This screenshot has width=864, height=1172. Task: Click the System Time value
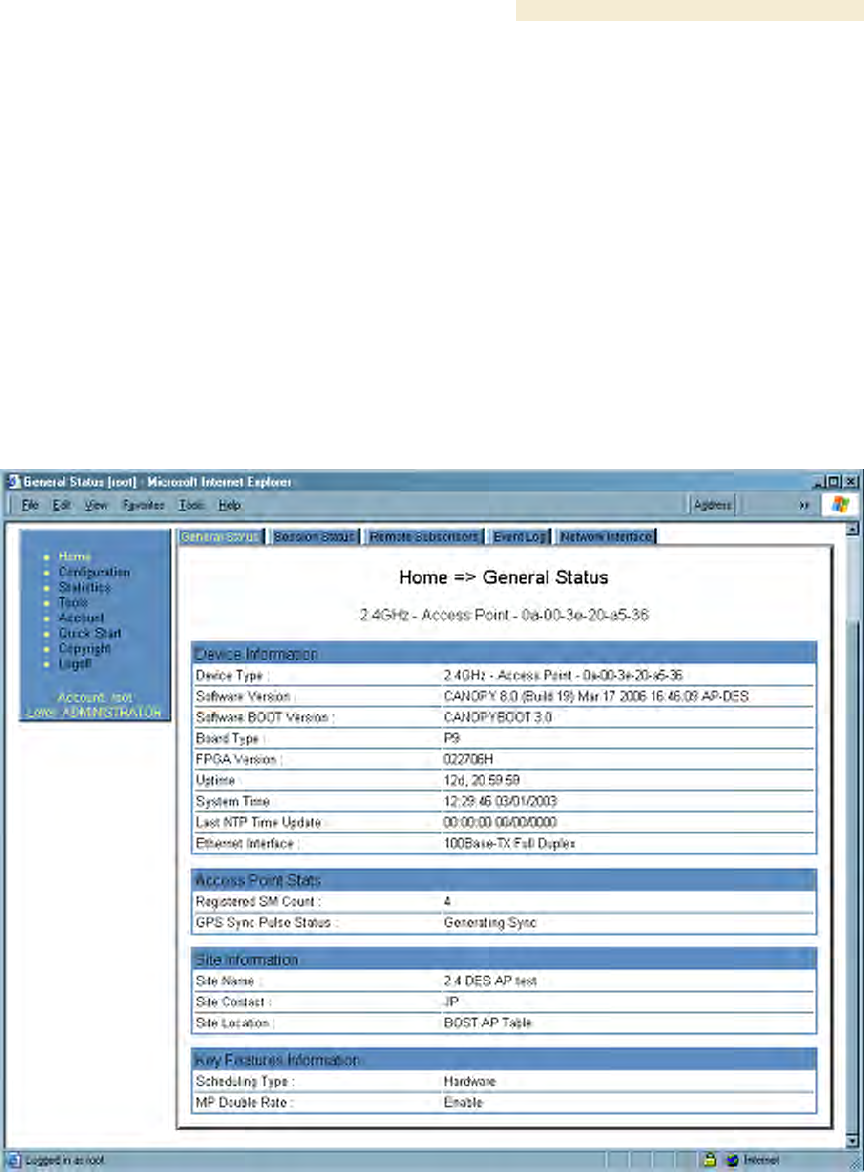(500, 801)
